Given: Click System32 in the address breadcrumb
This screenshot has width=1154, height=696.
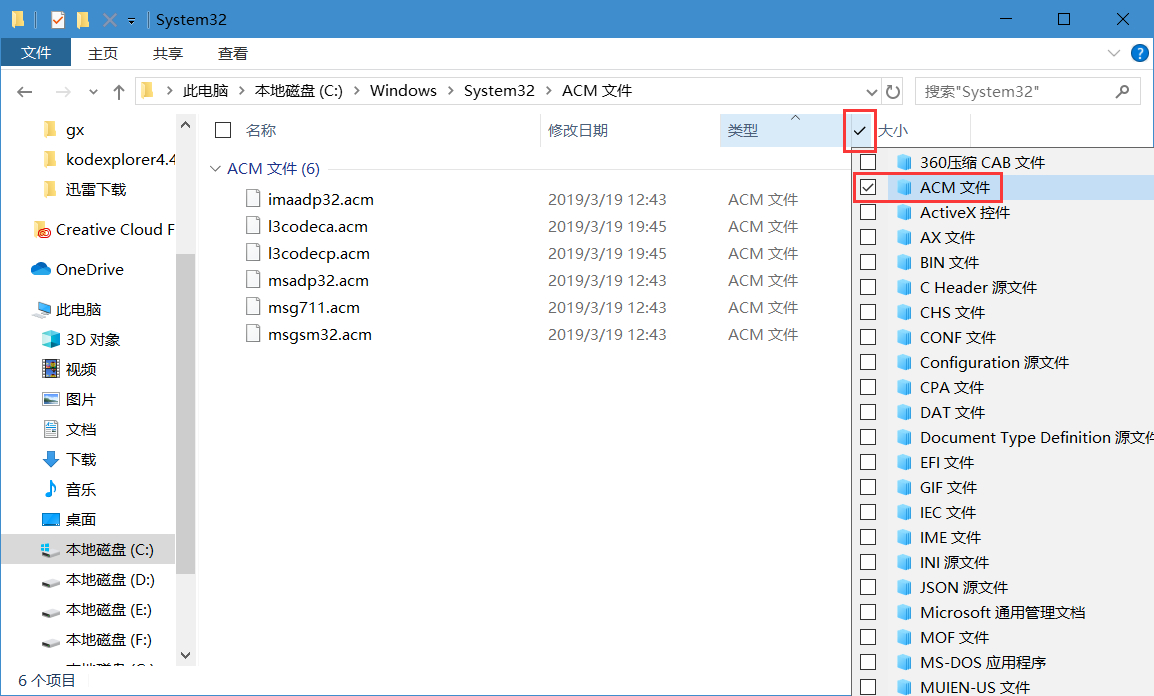Looking at the screenshot, I should 499,90.
